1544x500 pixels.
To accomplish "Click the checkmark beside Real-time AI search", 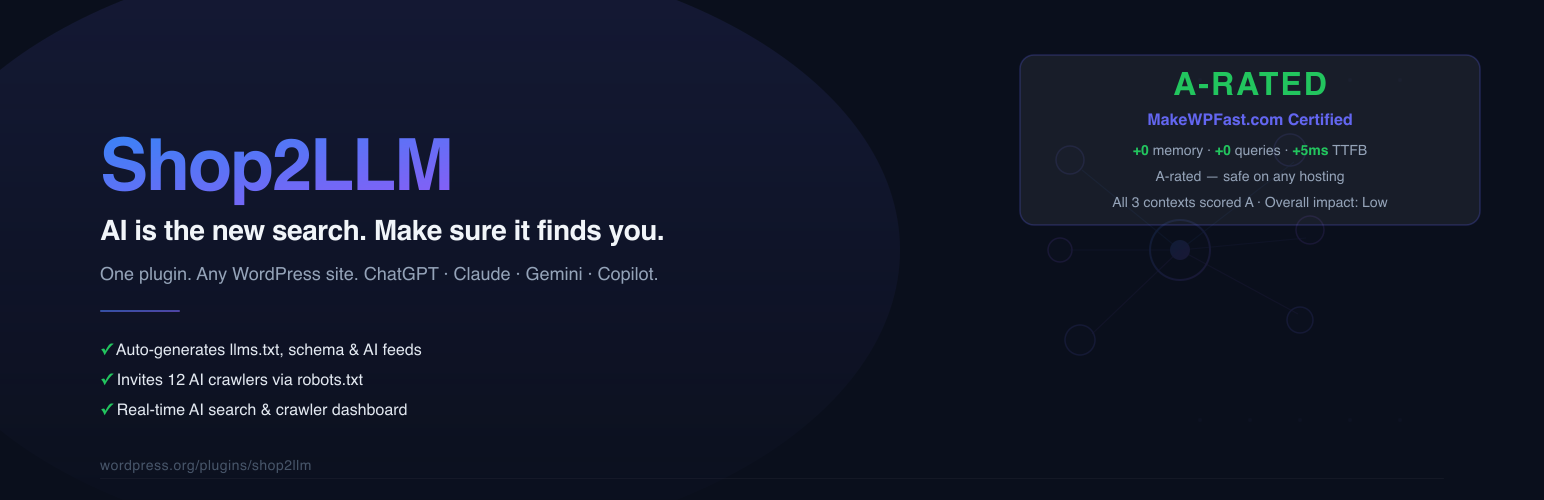I will pyautogui.click(x=106, y=409).
